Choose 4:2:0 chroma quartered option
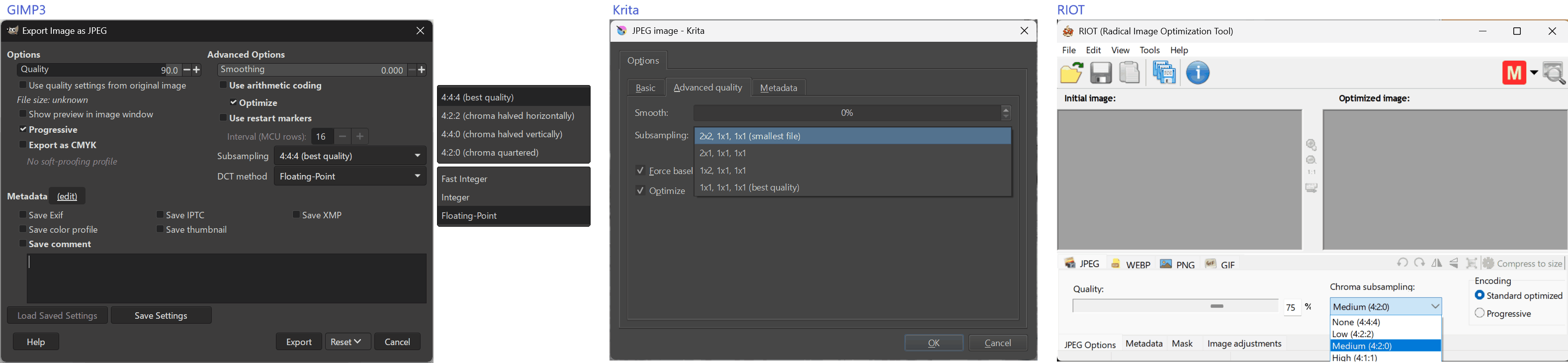Image resolution: width=1568 pixels, height=363 pixels. pyautogui.click(x=513, y=153)
